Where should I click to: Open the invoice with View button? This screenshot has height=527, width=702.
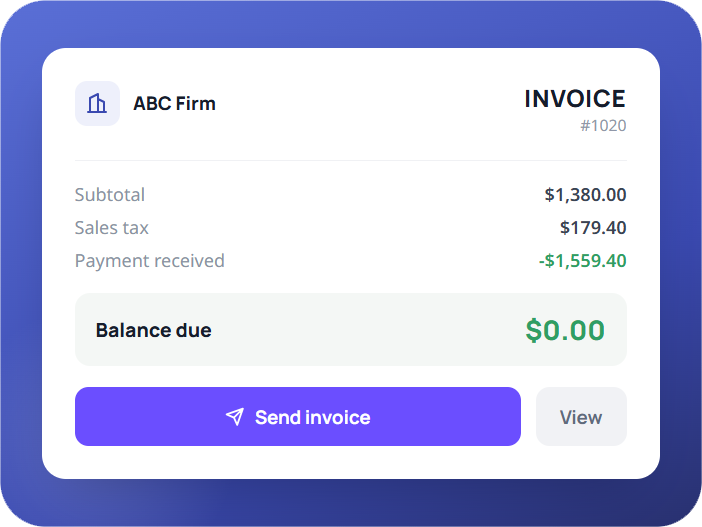[x=581, y=416]
